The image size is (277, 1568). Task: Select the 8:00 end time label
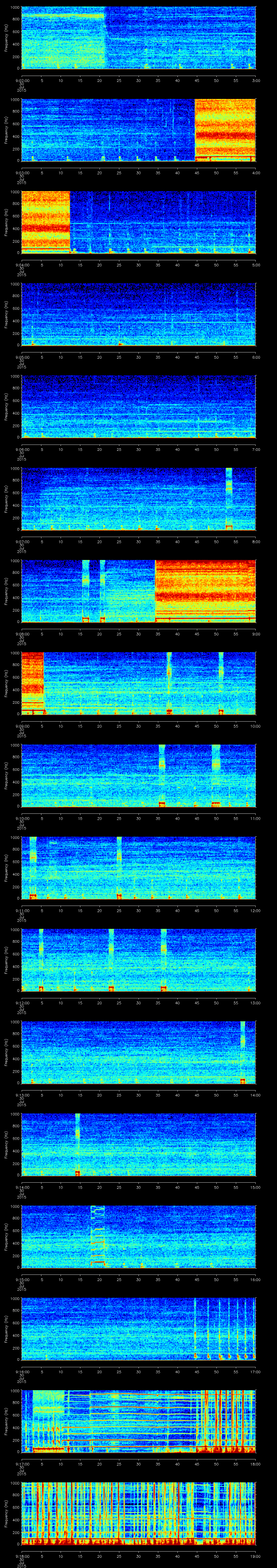click(x=256, y=542)
